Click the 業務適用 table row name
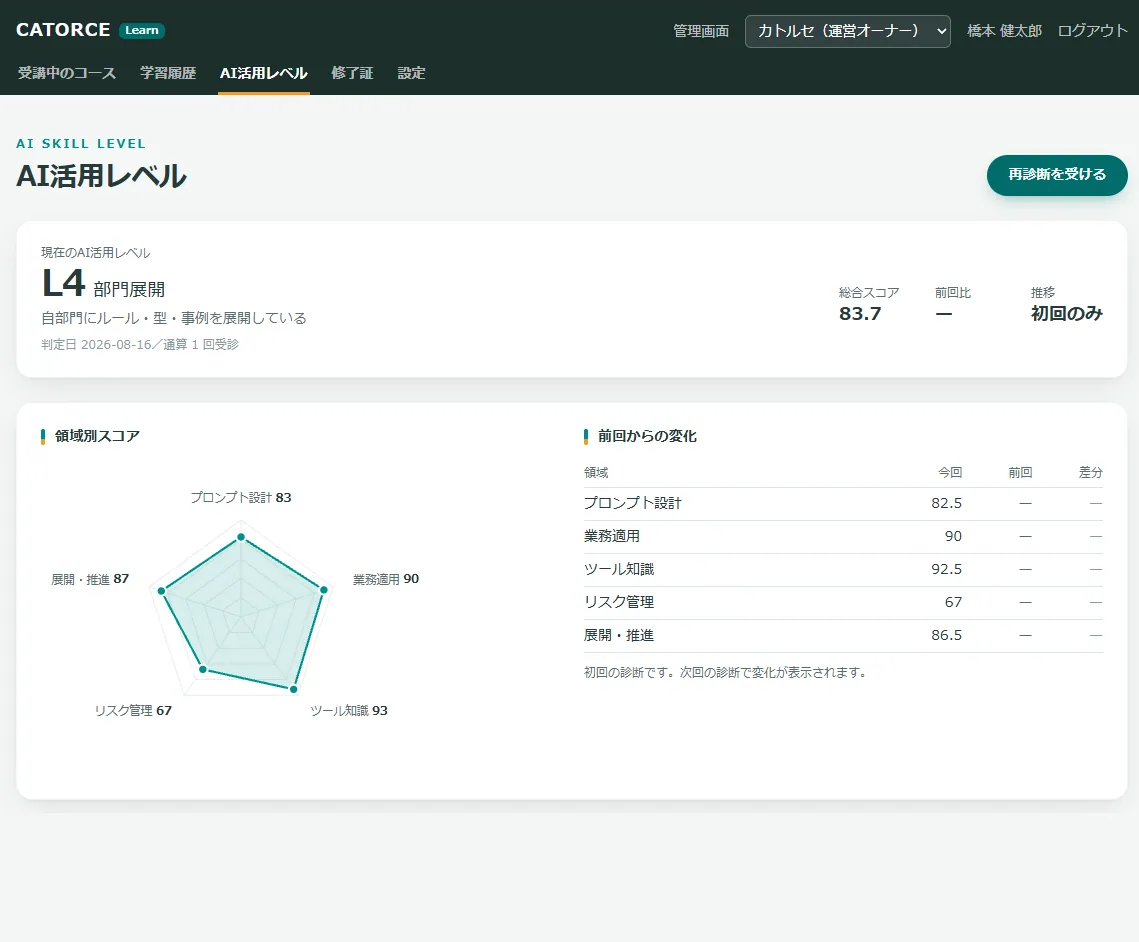 point(612,536)
